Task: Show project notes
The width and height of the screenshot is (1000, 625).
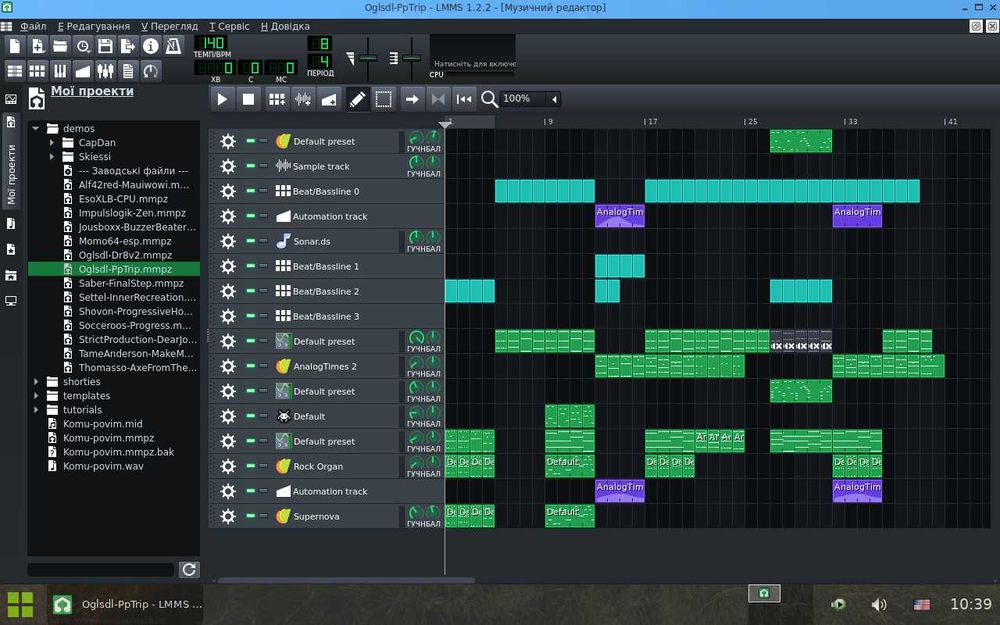Action: pyautogui.click(x=128, y=71)
